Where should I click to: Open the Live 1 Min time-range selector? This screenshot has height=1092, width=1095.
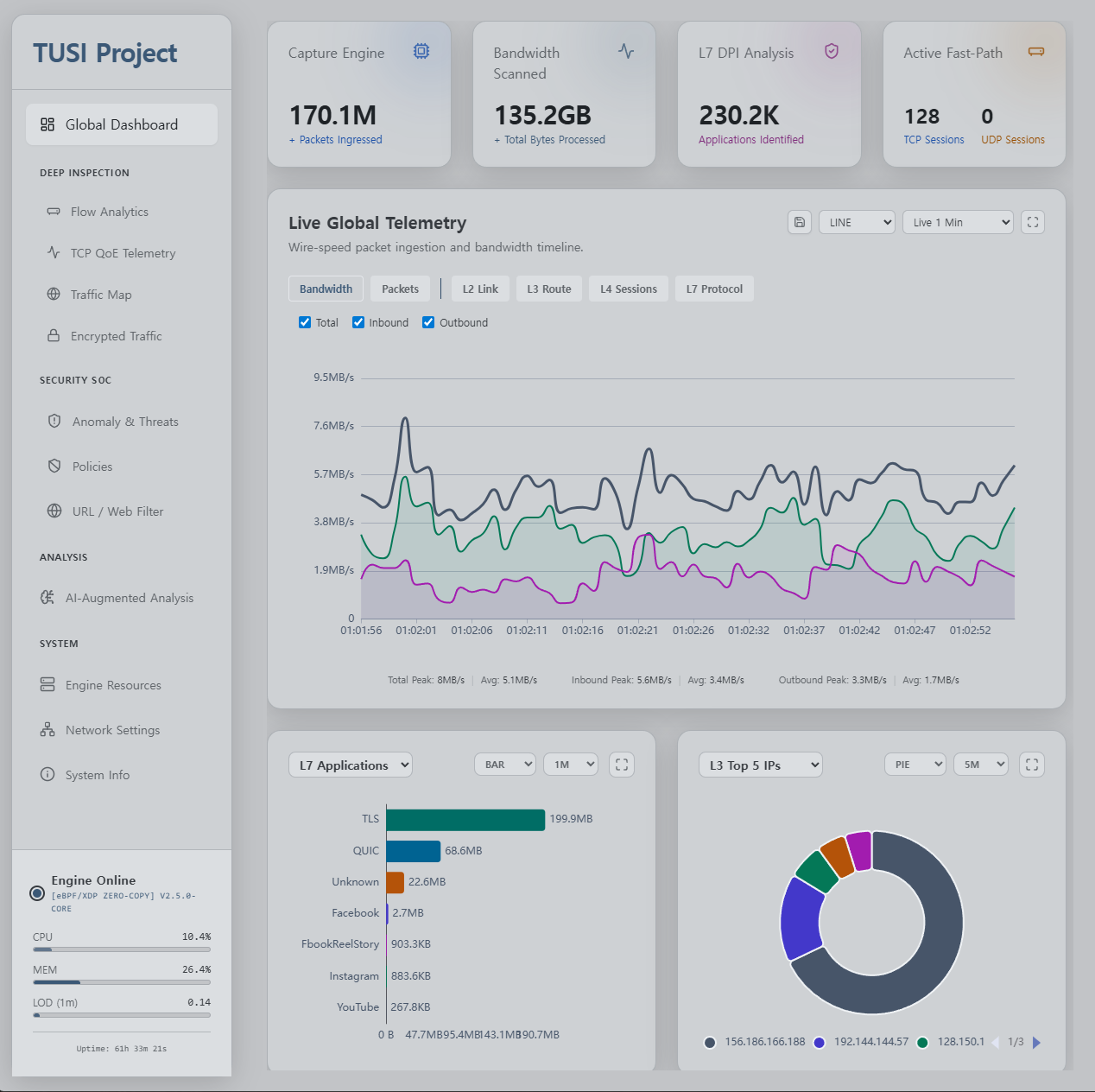point(957,222)
